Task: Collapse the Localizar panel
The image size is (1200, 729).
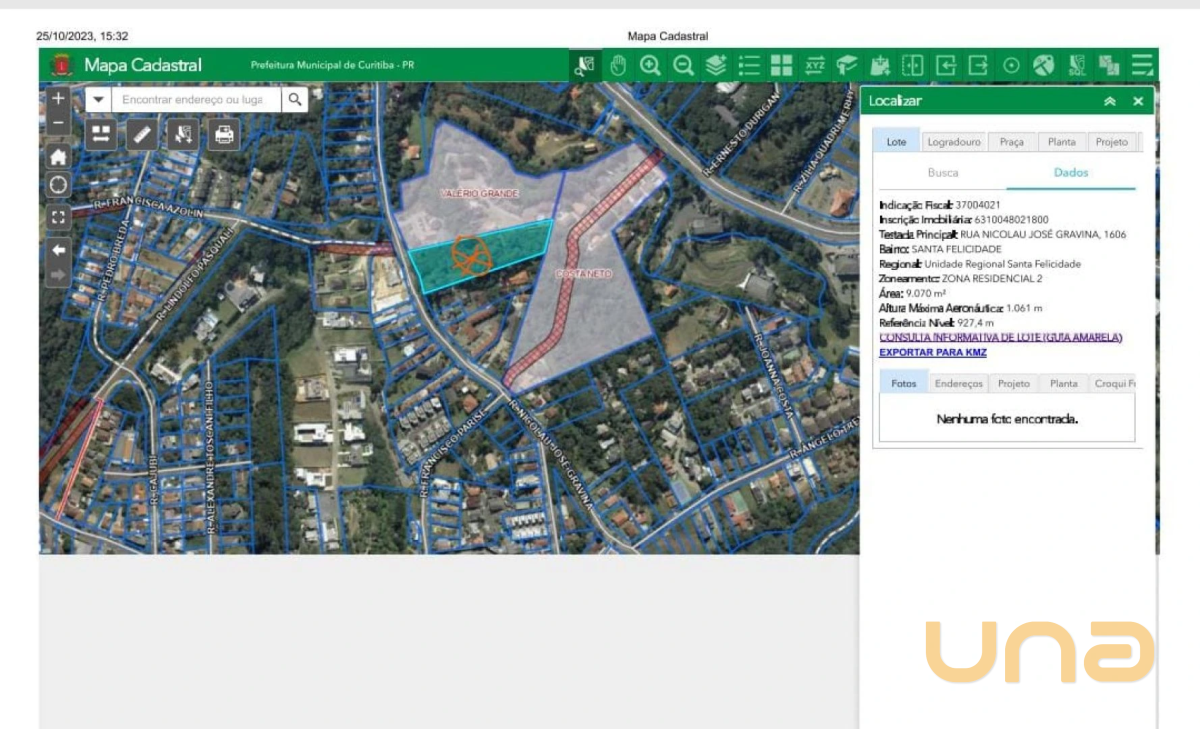Action: pyautogui.click(x=1109, y=101)
